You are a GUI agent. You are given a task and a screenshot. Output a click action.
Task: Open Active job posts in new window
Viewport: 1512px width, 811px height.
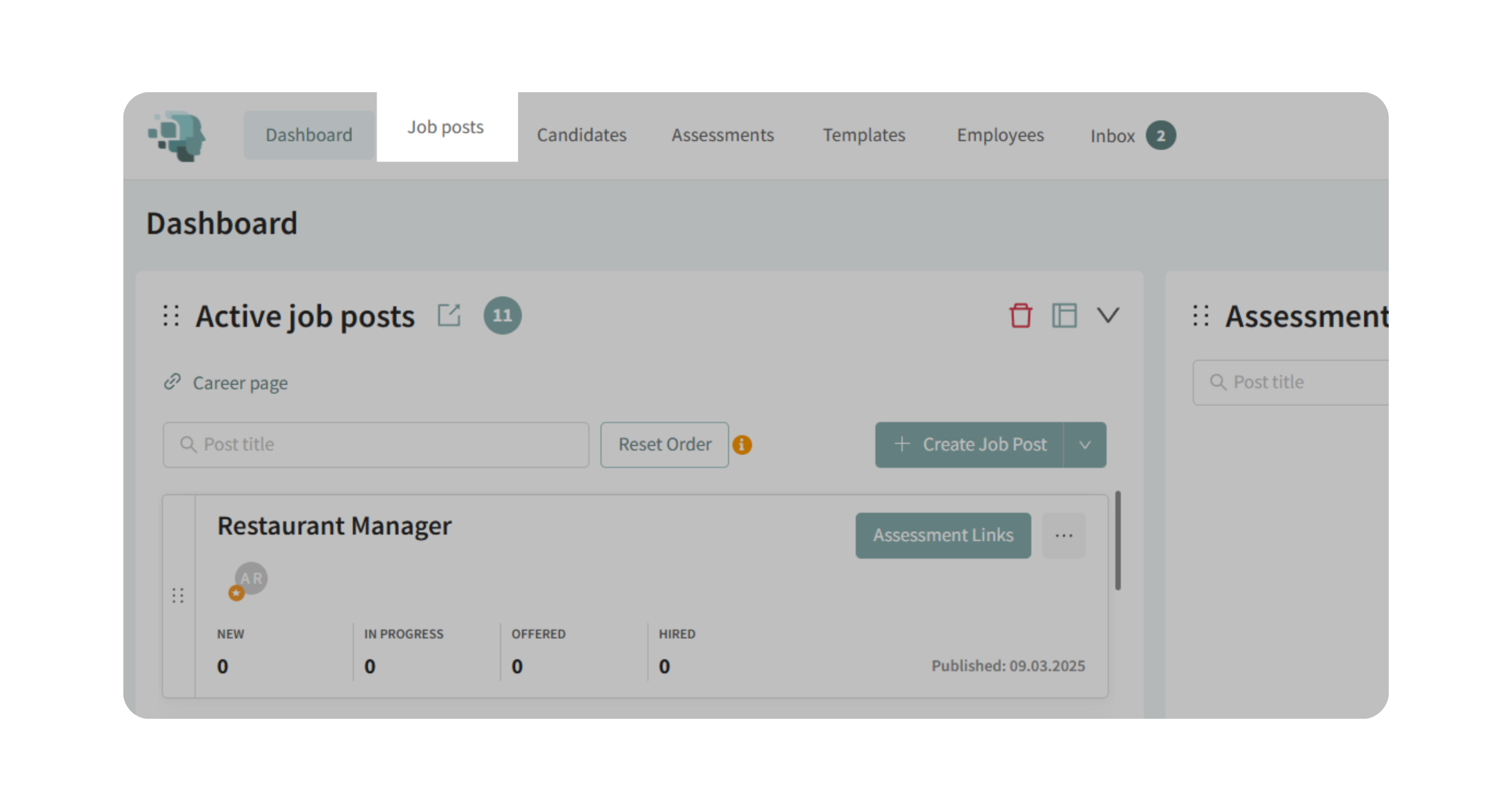[449, 315]
